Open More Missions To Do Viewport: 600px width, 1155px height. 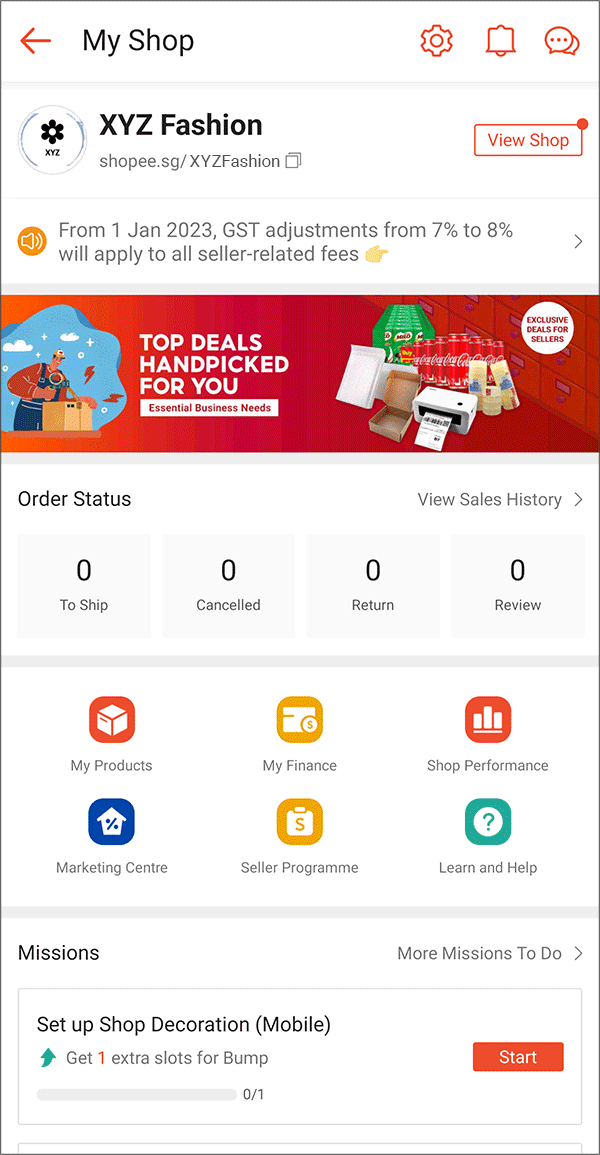(x=490, y=953)
